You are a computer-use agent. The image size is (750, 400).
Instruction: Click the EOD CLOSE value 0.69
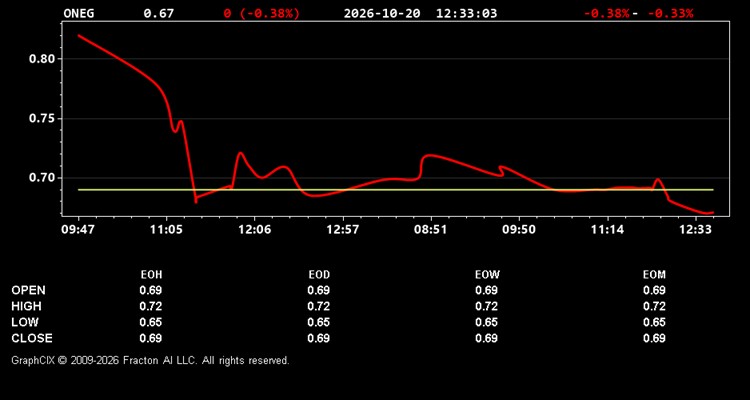(x=319, y=338)
